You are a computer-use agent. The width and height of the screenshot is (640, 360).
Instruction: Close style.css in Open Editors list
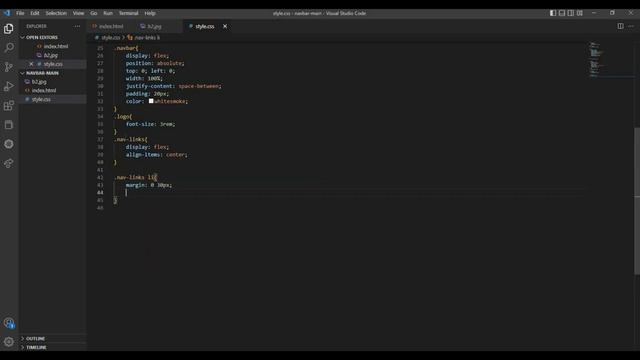31,64
